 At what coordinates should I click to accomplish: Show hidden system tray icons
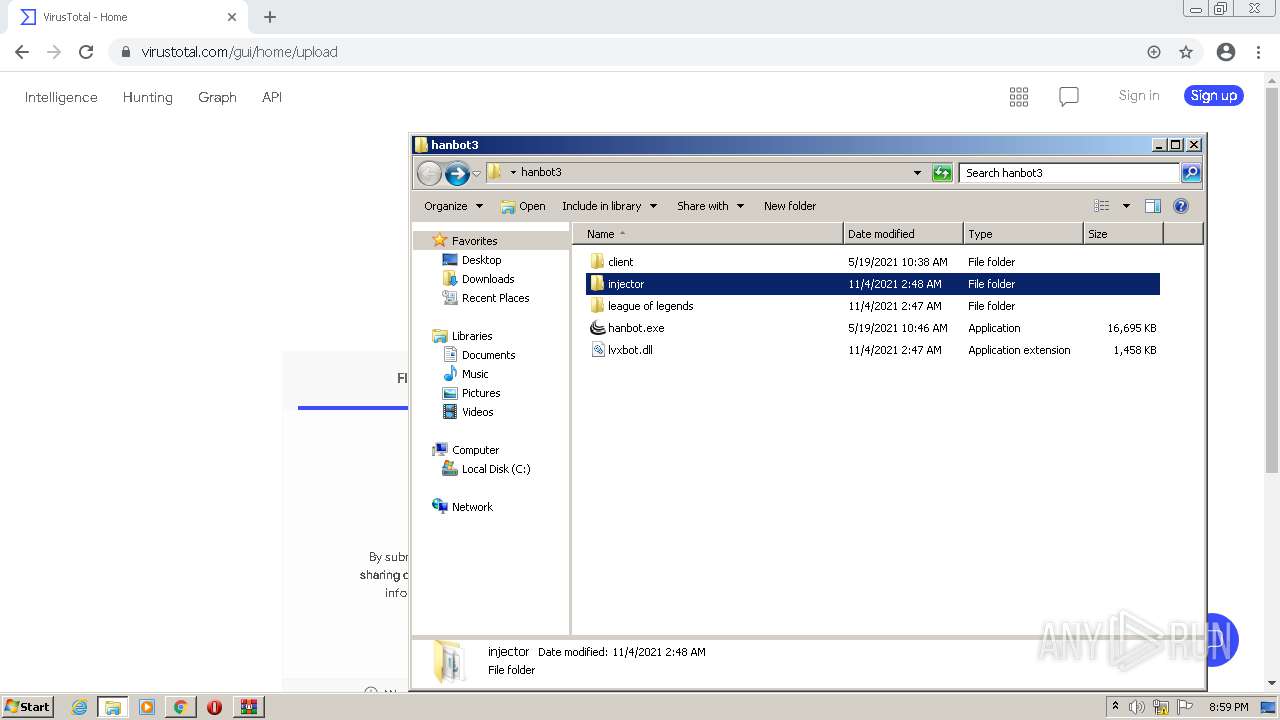point(1115,706)
